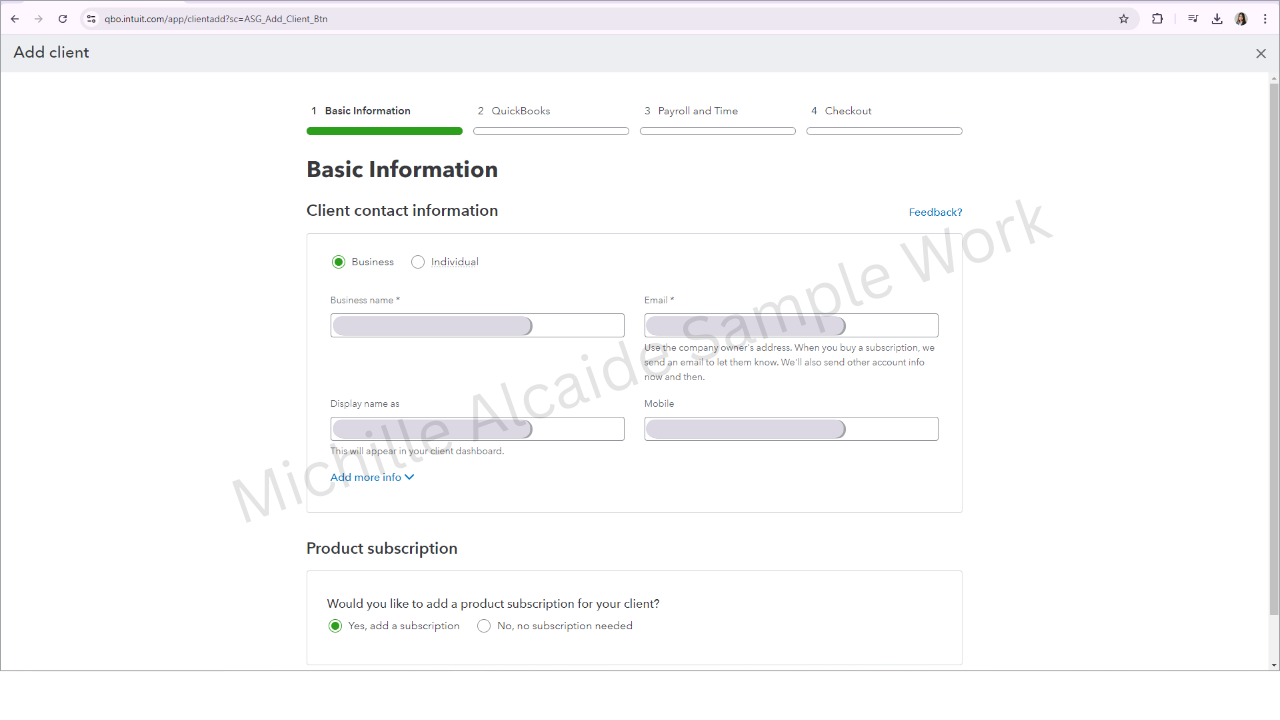Click the 'Use the company owner's address' hint
The image size is (1280, 720).
click(x=790, y=362)
